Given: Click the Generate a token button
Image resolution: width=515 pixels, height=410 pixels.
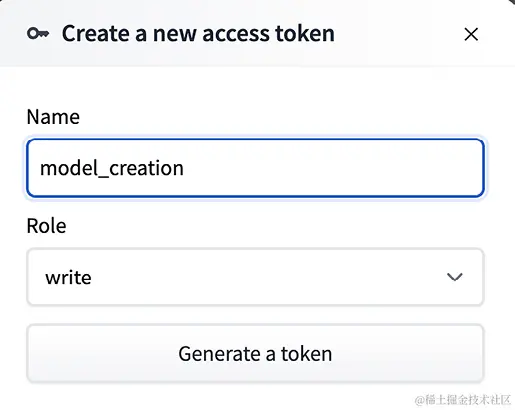Looking at the screenshot, I should [x=255, y=353].
